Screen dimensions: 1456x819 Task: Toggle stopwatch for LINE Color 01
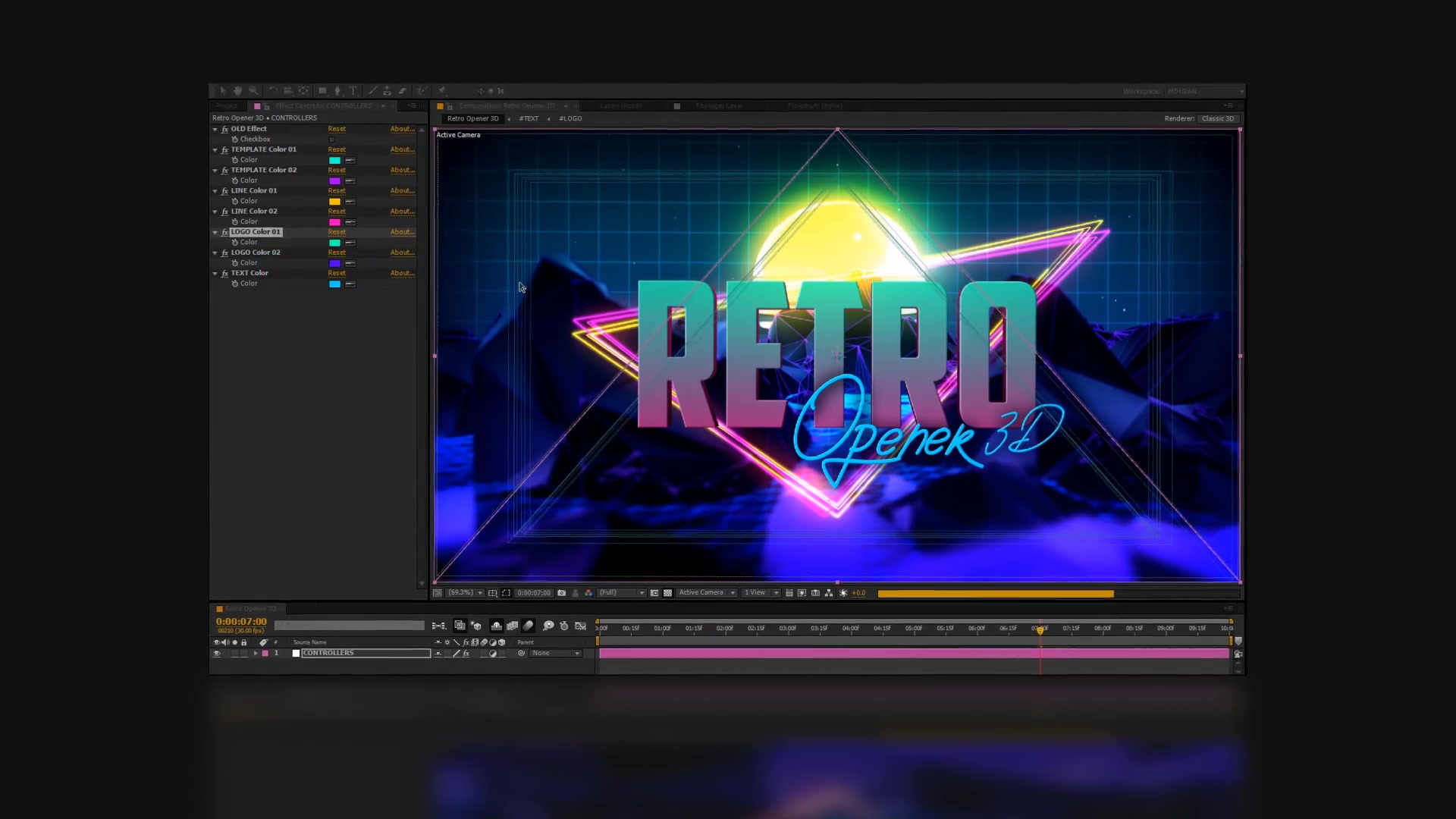[235, 201]
